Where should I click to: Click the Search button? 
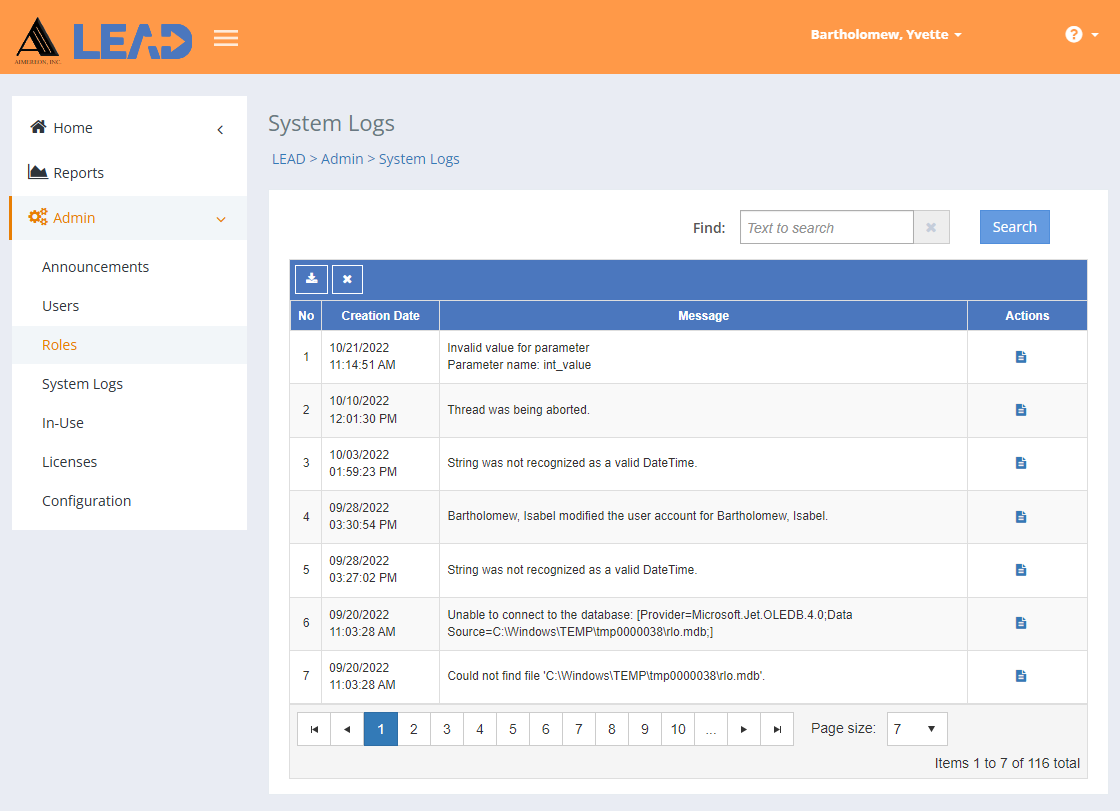point(1014,227)
